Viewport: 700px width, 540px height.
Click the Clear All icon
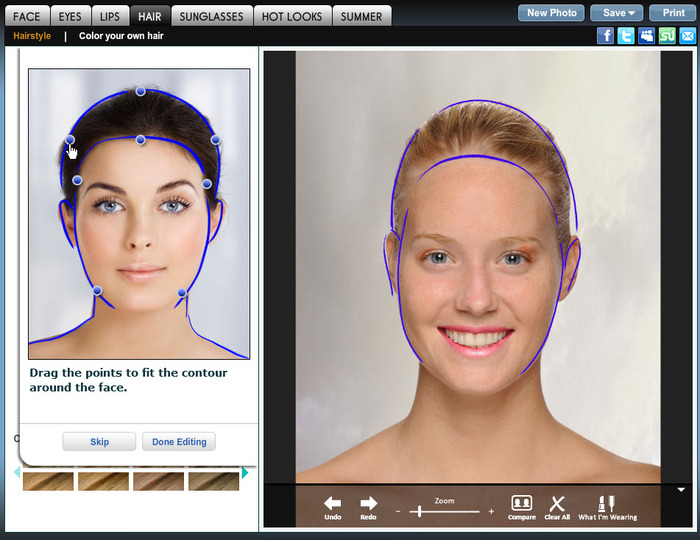point(558,504)
